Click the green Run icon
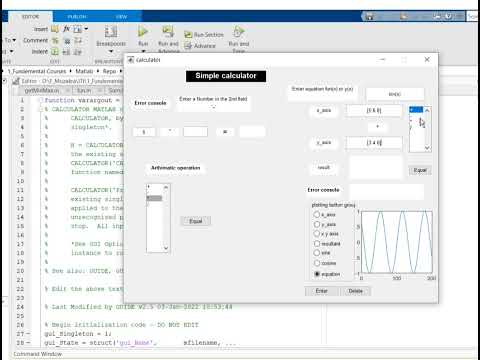Image resolution: width=480 pixels, height=360 pixels. tap(143, 32)
